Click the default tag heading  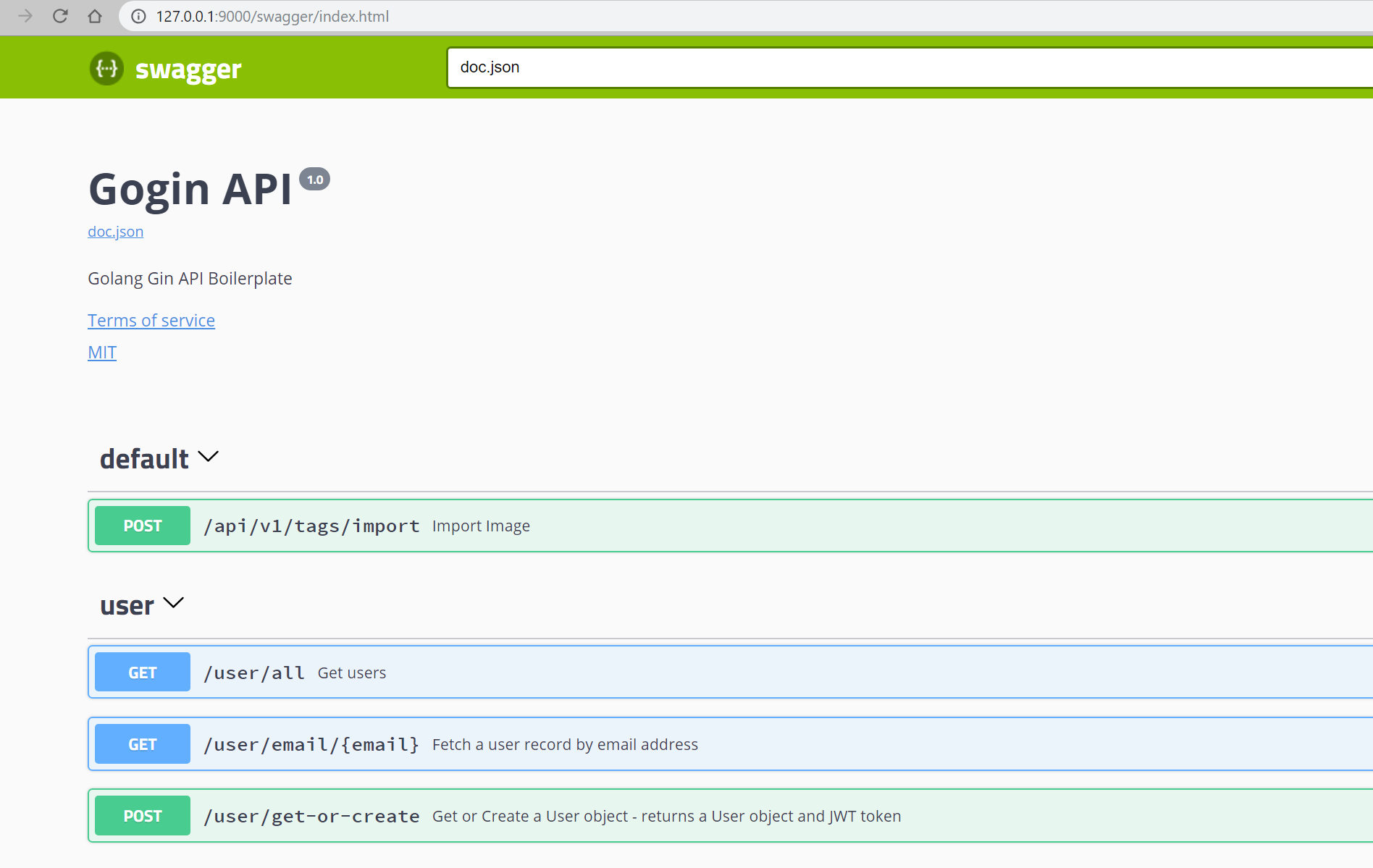coord(144,459)
